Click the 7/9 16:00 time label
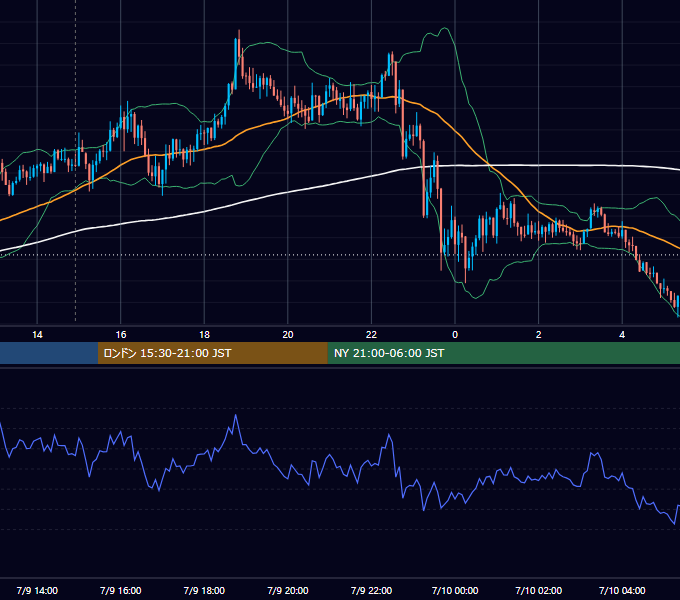The width and height of the screenshot is (680, 600). point(121,590)
